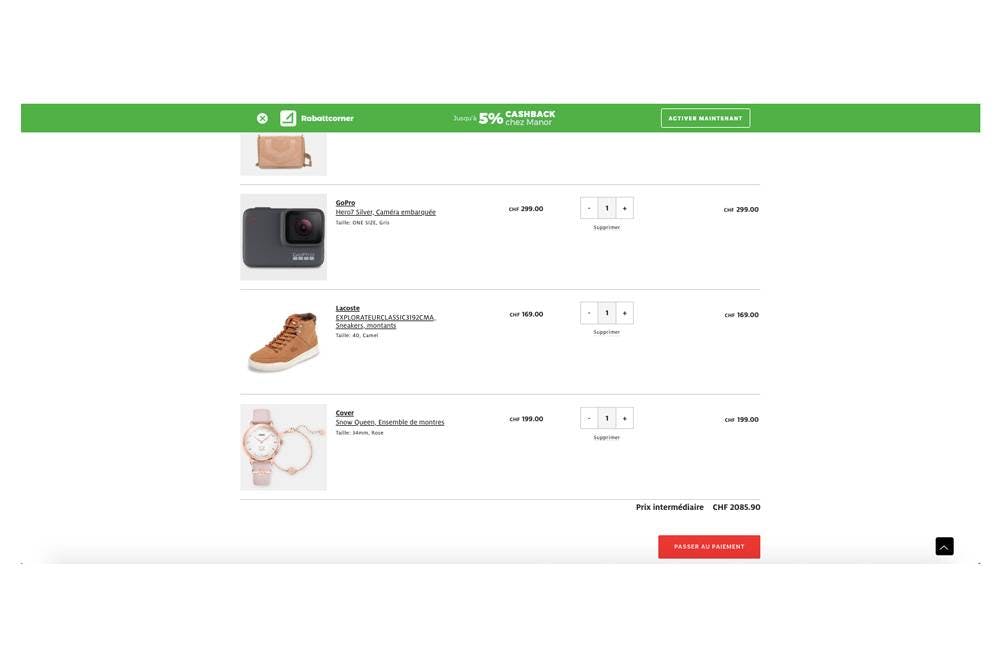
Task: Open the Lacoste brand link
Action: 348,308
